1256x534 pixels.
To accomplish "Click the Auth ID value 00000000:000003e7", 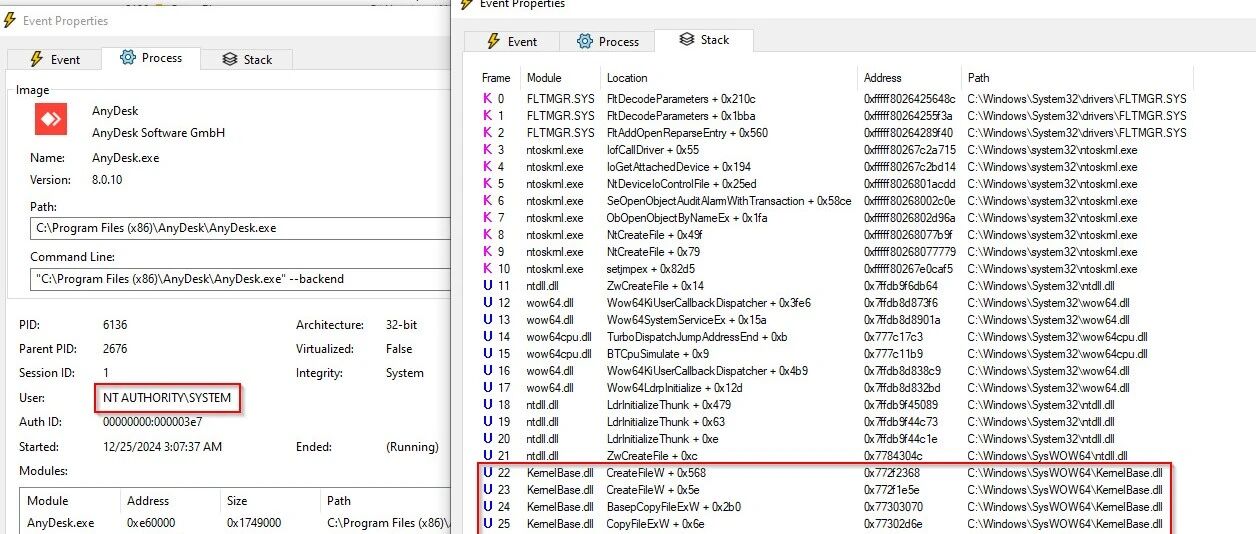I will (x=151, y=422).
